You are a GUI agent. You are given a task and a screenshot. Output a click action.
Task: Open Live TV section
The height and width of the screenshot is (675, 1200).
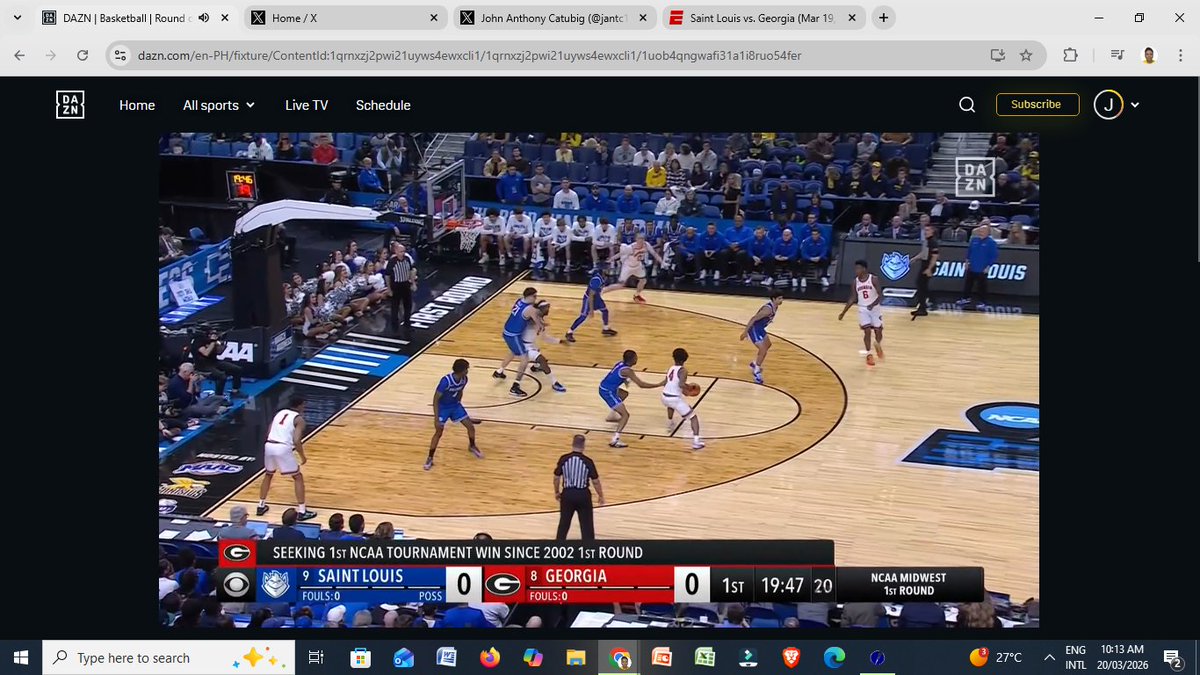coord(306,105)
